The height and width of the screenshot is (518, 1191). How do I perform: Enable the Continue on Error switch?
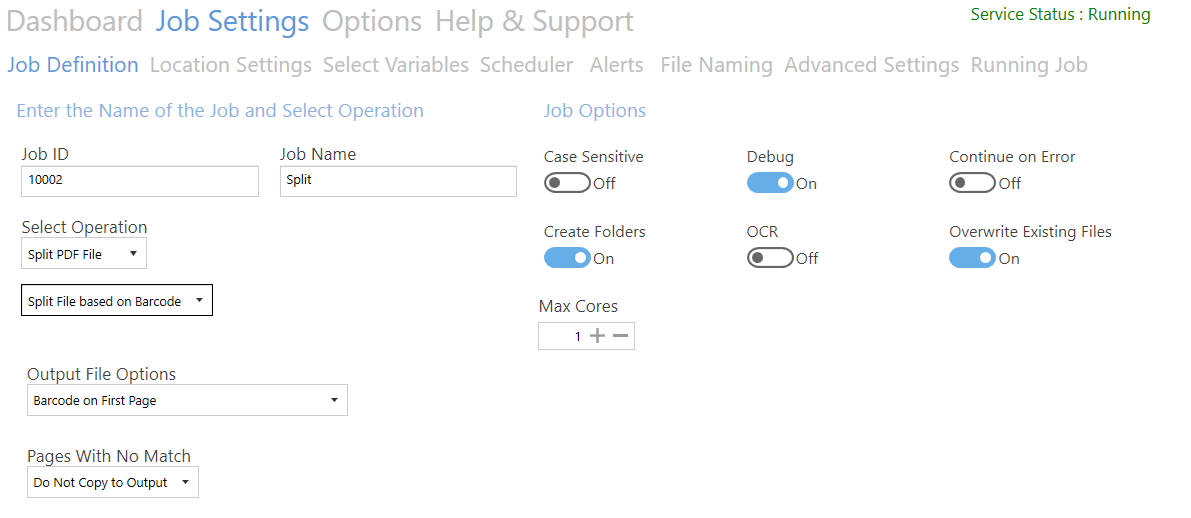(972, 183)
